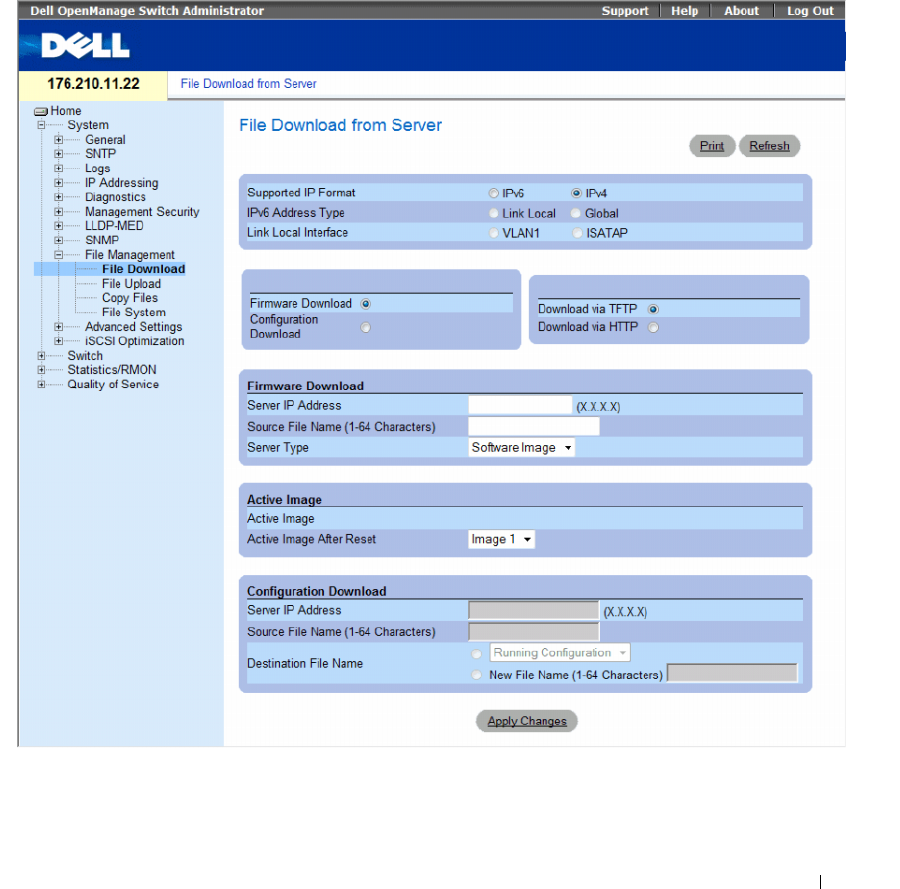Click the Apply Changes button
Image resolution: width=900 pixels, height=889 pixels.
[527, 721]
